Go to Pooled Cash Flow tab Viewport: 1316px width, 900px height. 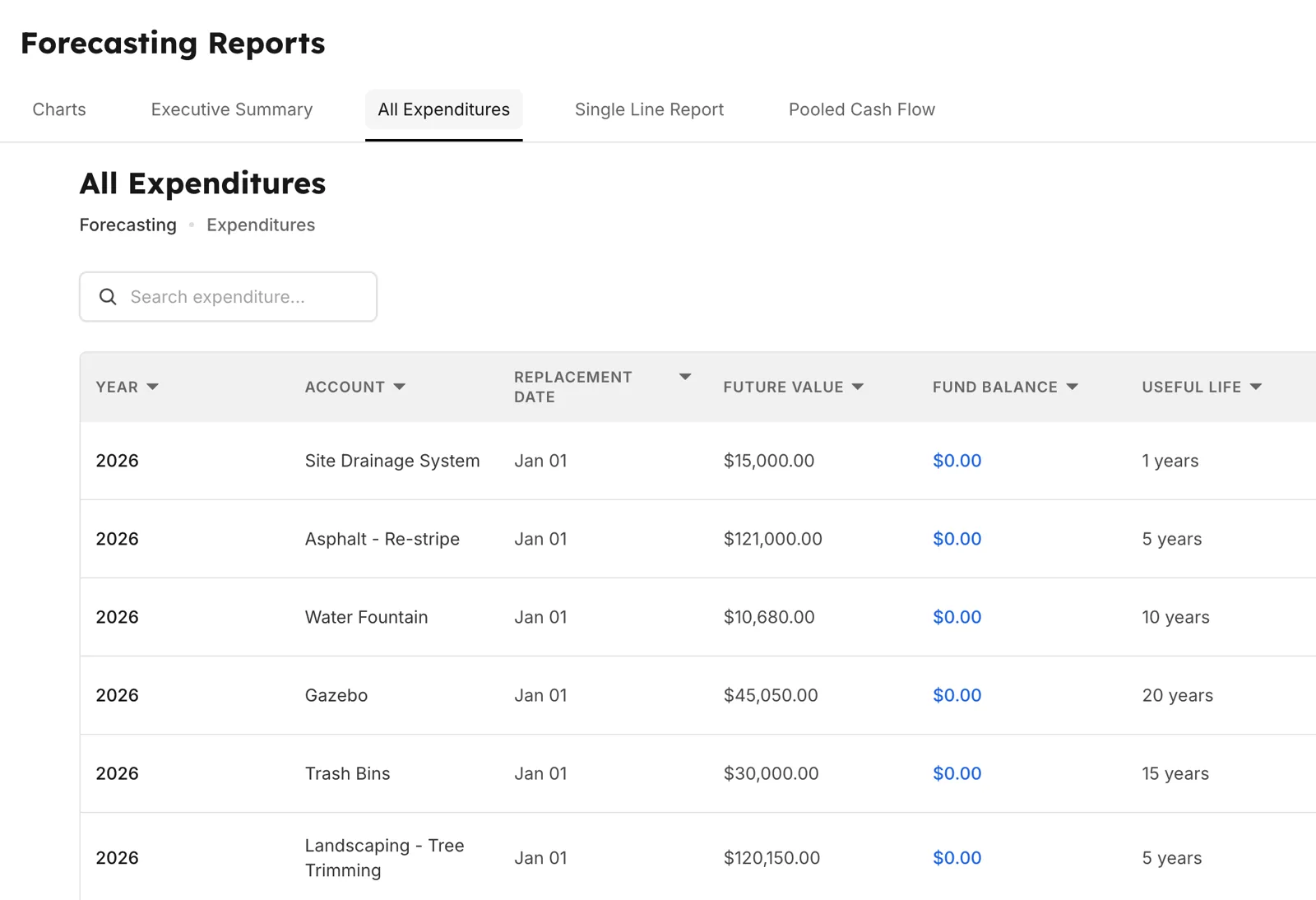[862, 109]
